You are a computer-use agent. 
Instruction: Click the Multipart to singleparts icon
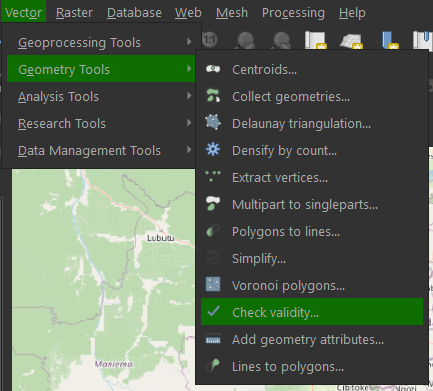pos(213,203)
